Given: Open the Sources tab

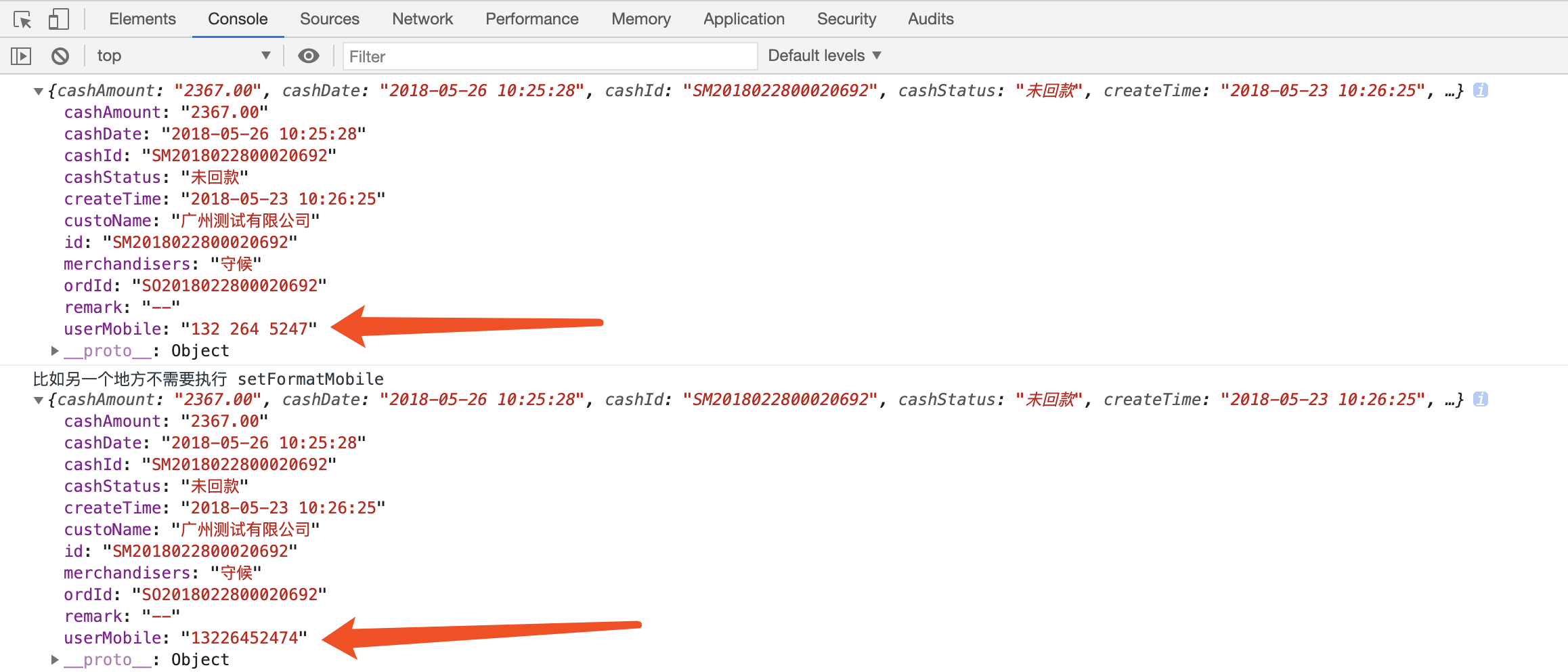Looking at the screenshot, I should tap(330, 19).
